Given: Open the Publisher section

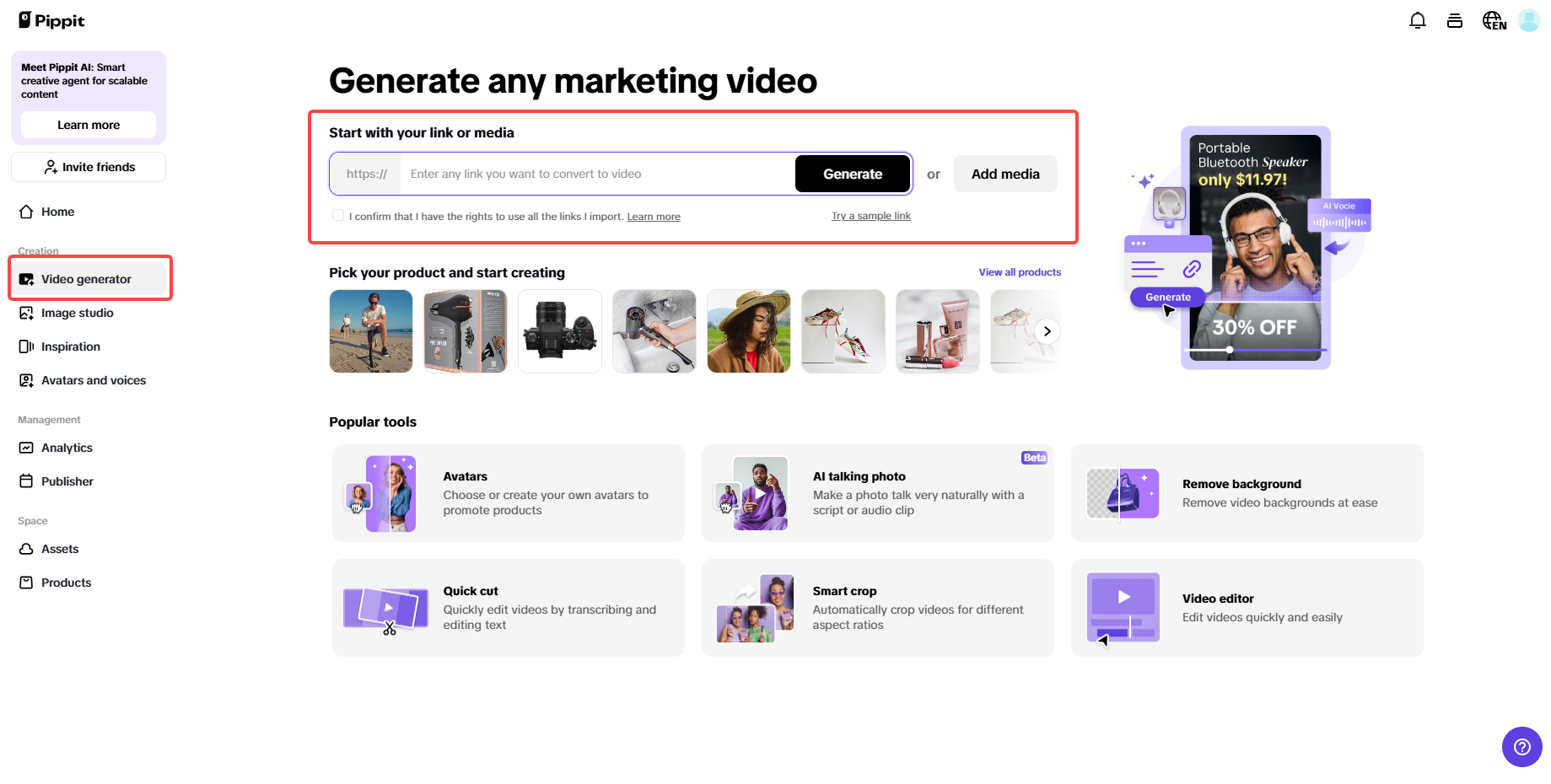Looking at the screenshot, I should point(67,481).
